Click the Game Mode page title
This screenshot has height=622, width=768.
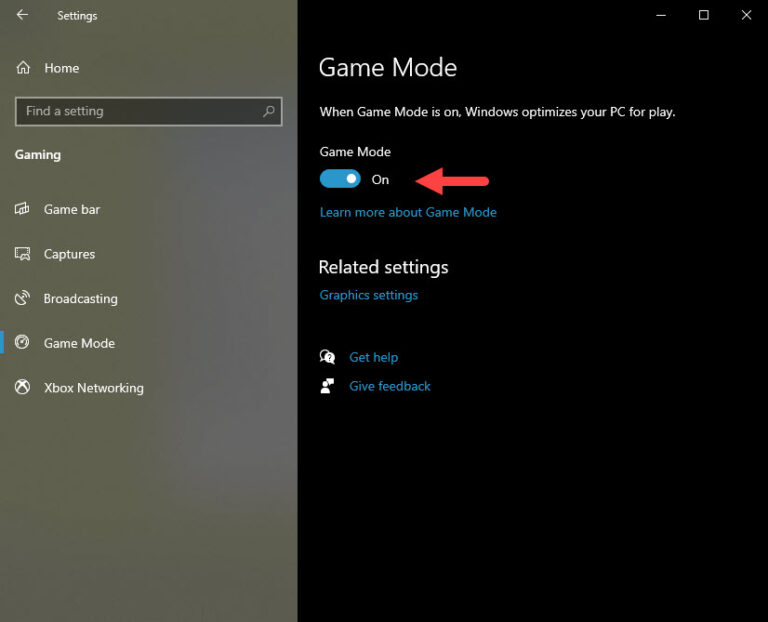tap(387, 67)
